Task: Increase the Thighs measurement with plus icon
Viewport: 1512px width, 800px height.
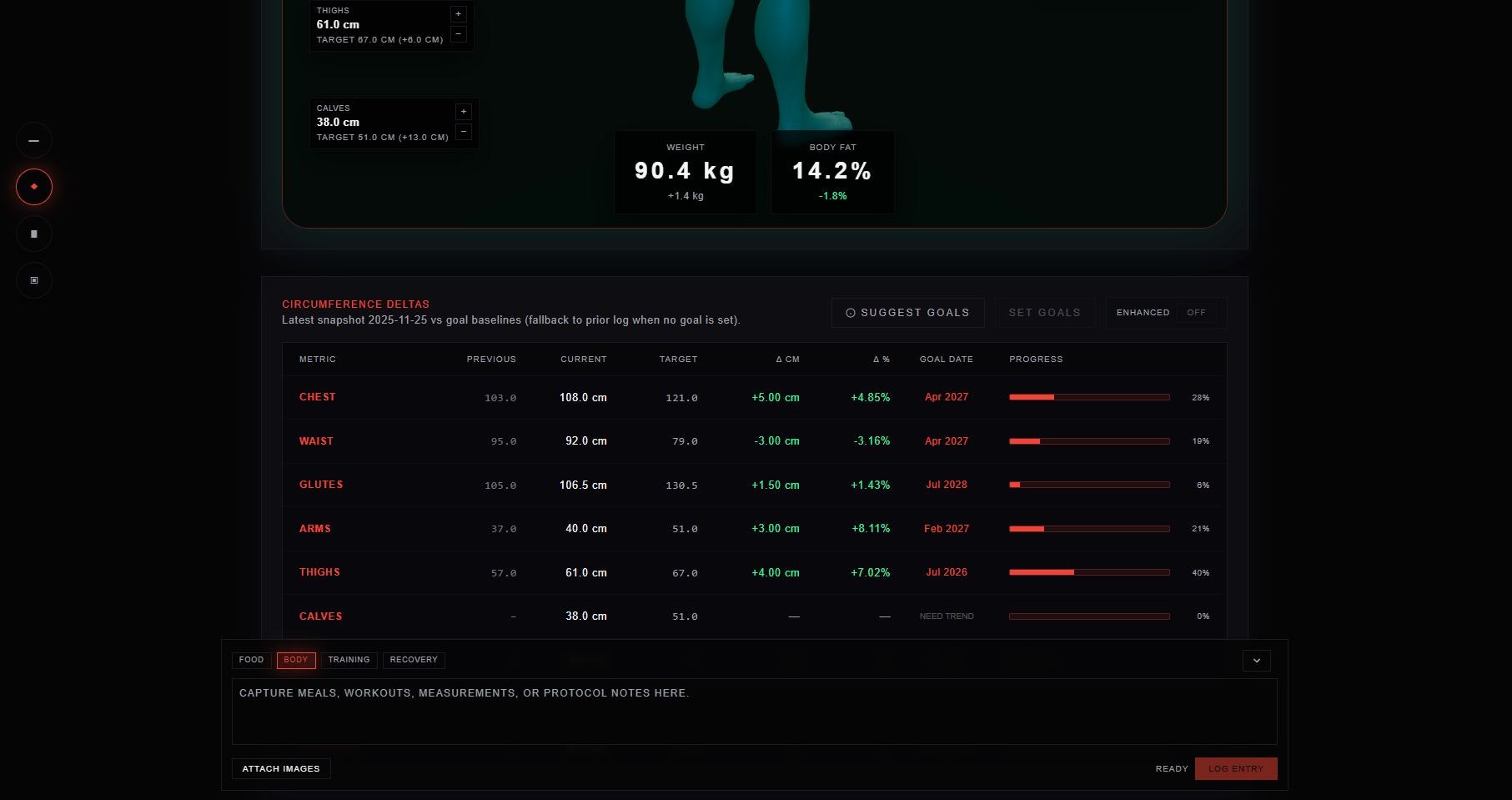Action: pyautogui.click(x=458, y=13)
